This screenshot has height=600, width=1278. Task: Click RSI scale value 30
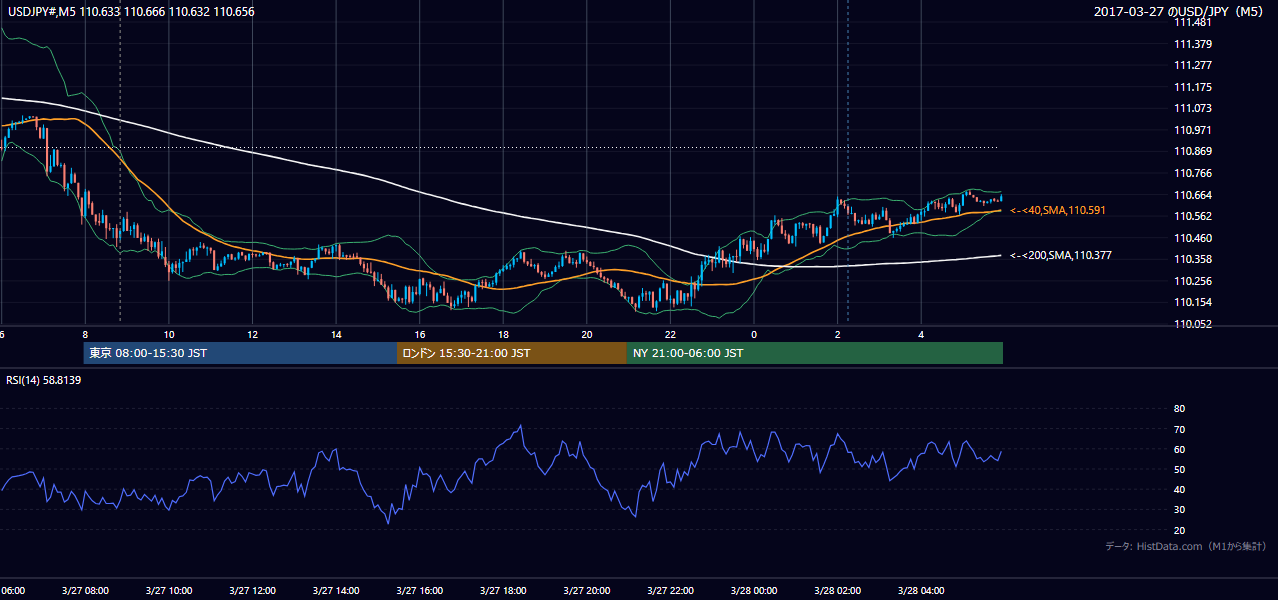pos(1179,510)
